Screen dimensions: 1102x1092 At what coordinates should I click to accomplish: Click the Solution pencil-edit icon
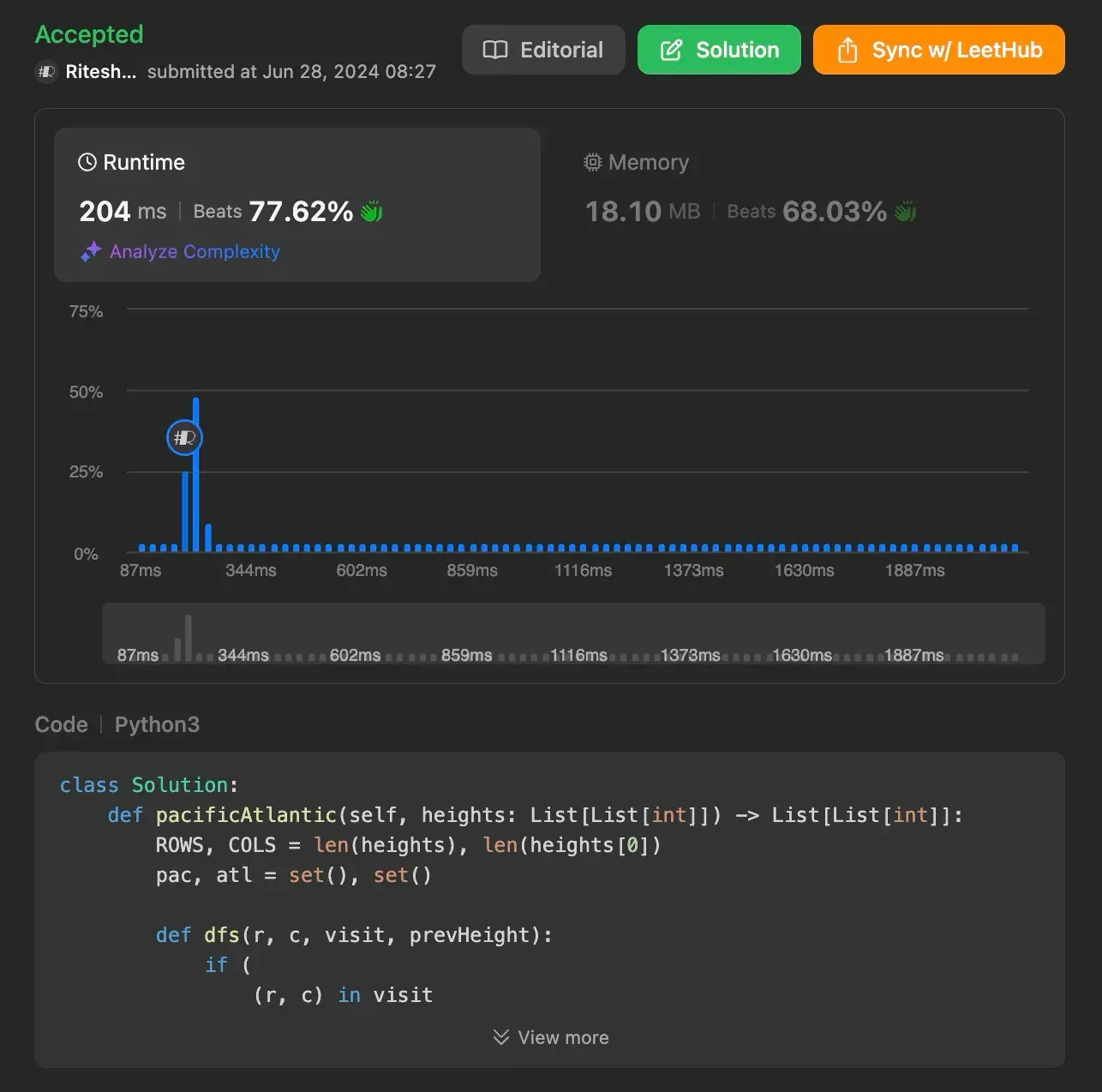coord(671,50)
